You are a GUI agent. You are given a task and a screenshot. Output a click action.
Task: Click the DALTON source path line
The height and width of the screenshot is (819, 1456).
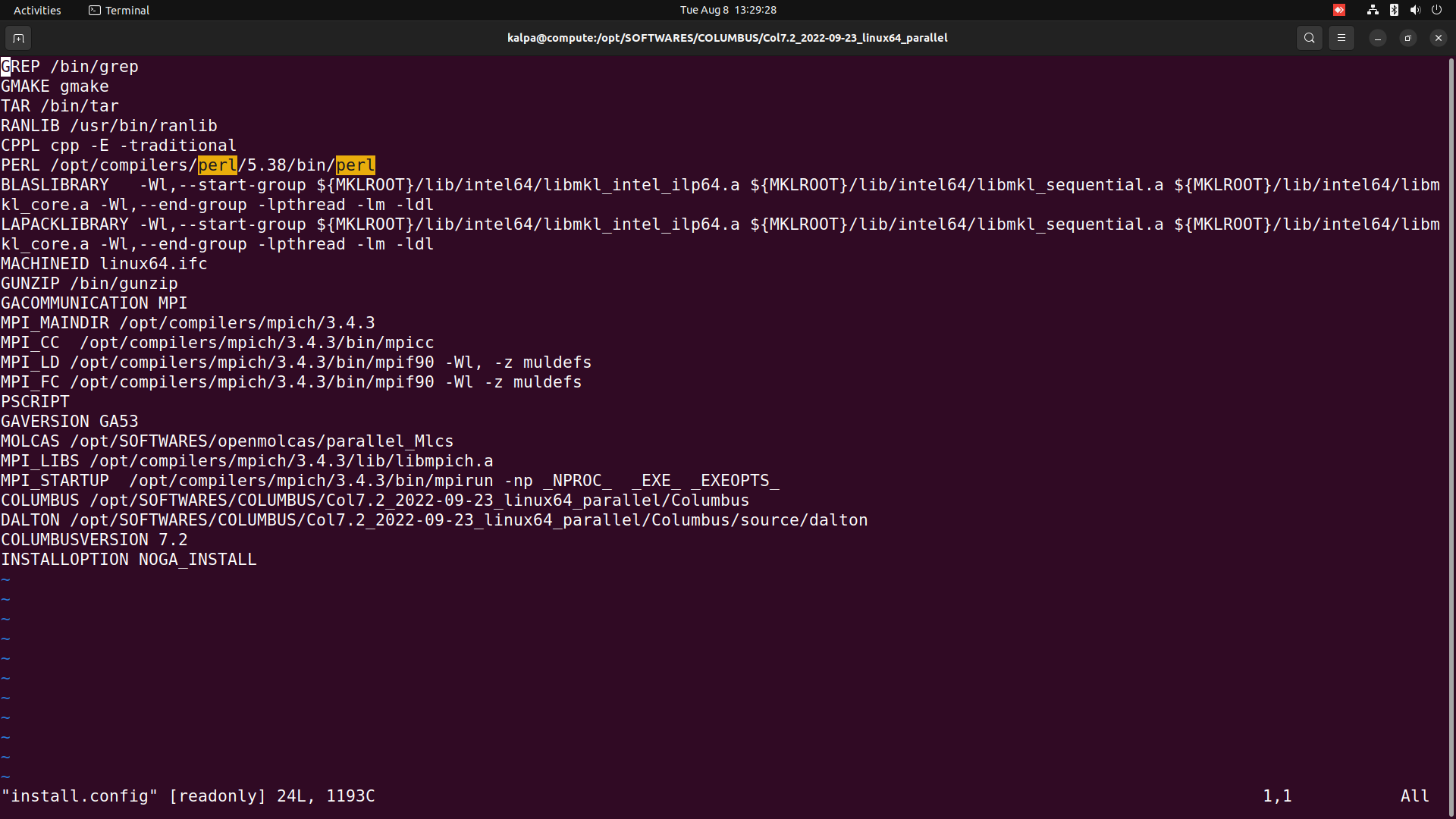435,520
